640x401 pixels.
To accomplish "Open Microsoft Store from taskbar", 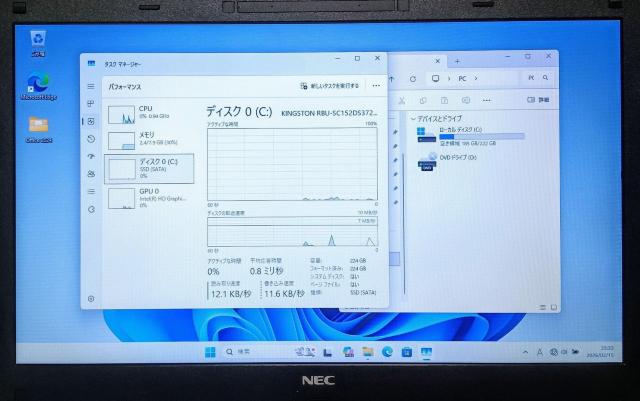I will pyautogui.click(x=407, y=352).
